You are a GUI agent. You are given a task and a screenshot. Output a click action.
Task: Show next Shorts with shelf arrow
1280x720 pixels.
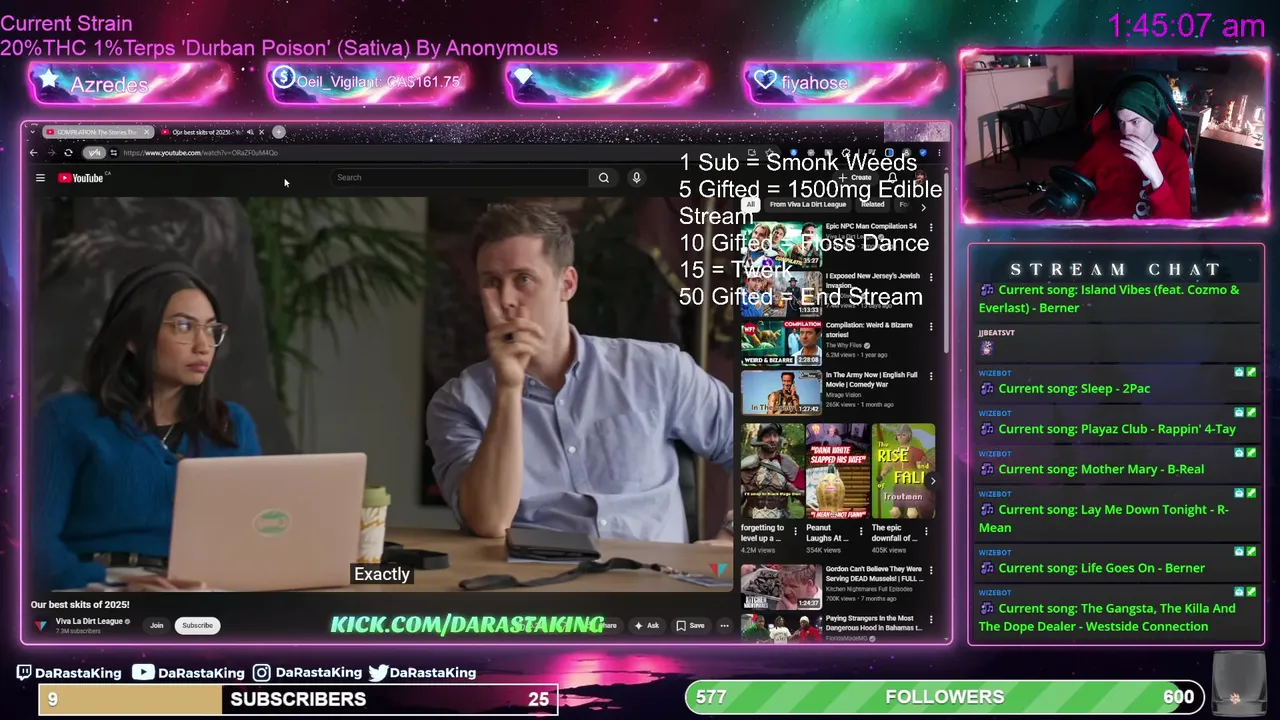932,481
